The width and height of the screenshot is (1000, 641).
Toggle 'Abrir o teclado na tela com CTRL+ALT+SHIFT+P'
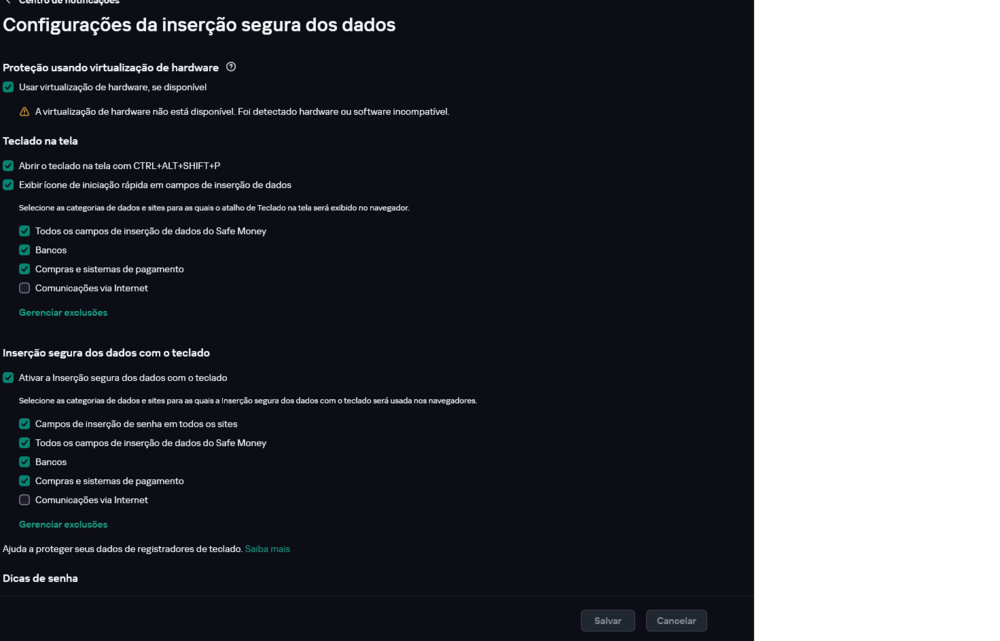point(8,166)
